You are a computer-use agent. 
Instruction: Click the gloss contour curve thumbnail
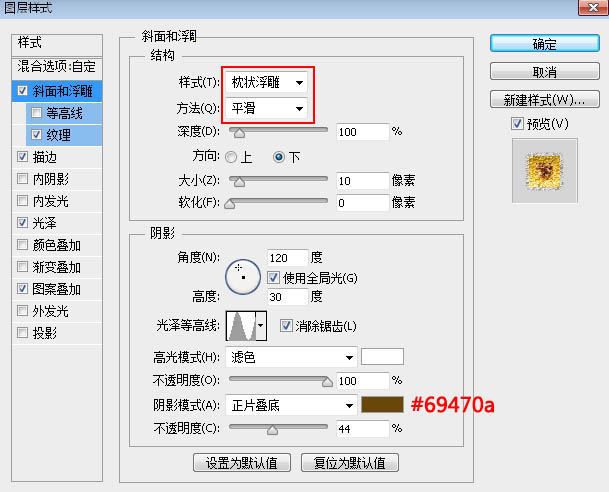point(241,326)
